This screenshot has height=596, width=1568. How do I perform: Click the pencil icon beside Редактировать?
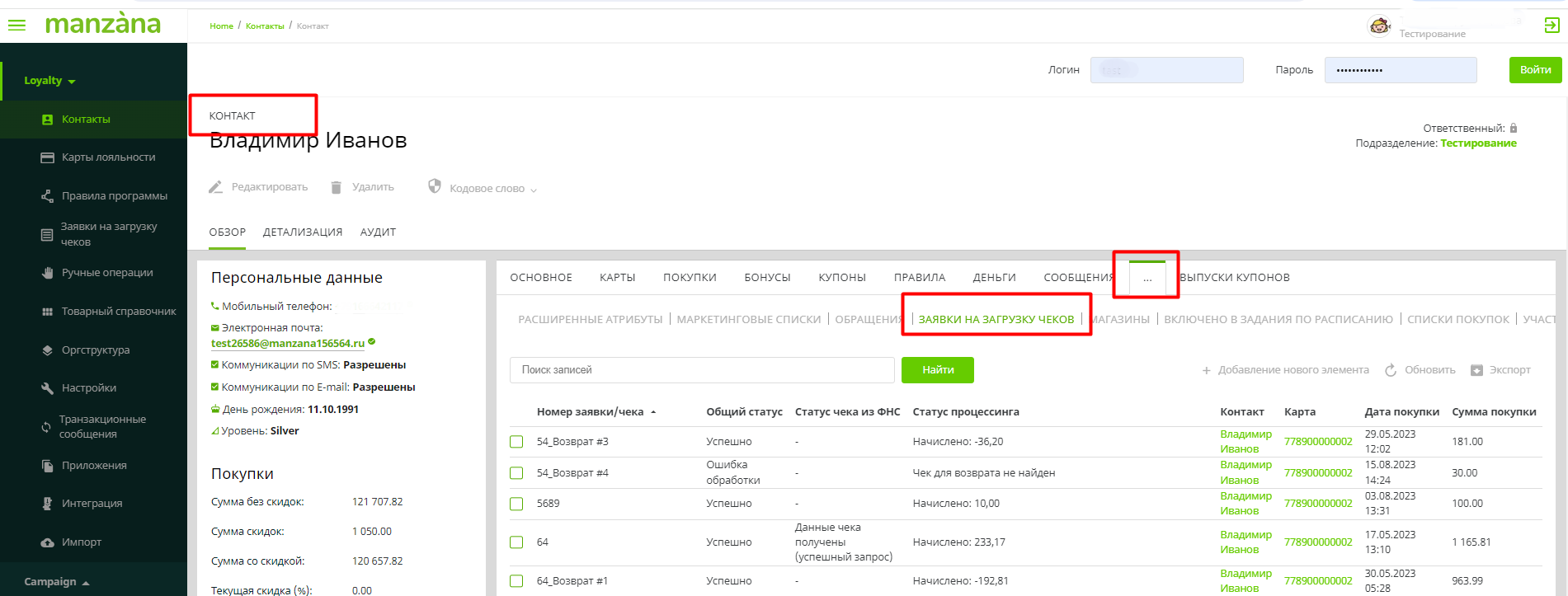point(216,187)
